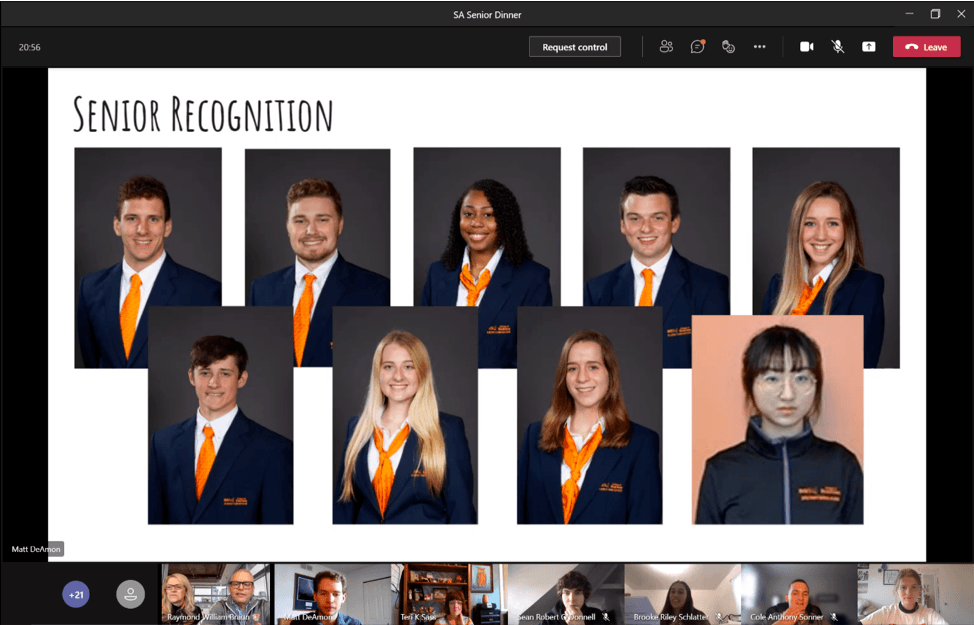This screenshot has width=974, height=625.
Task: Unmute the microphone
Action: tap(838, 47)
